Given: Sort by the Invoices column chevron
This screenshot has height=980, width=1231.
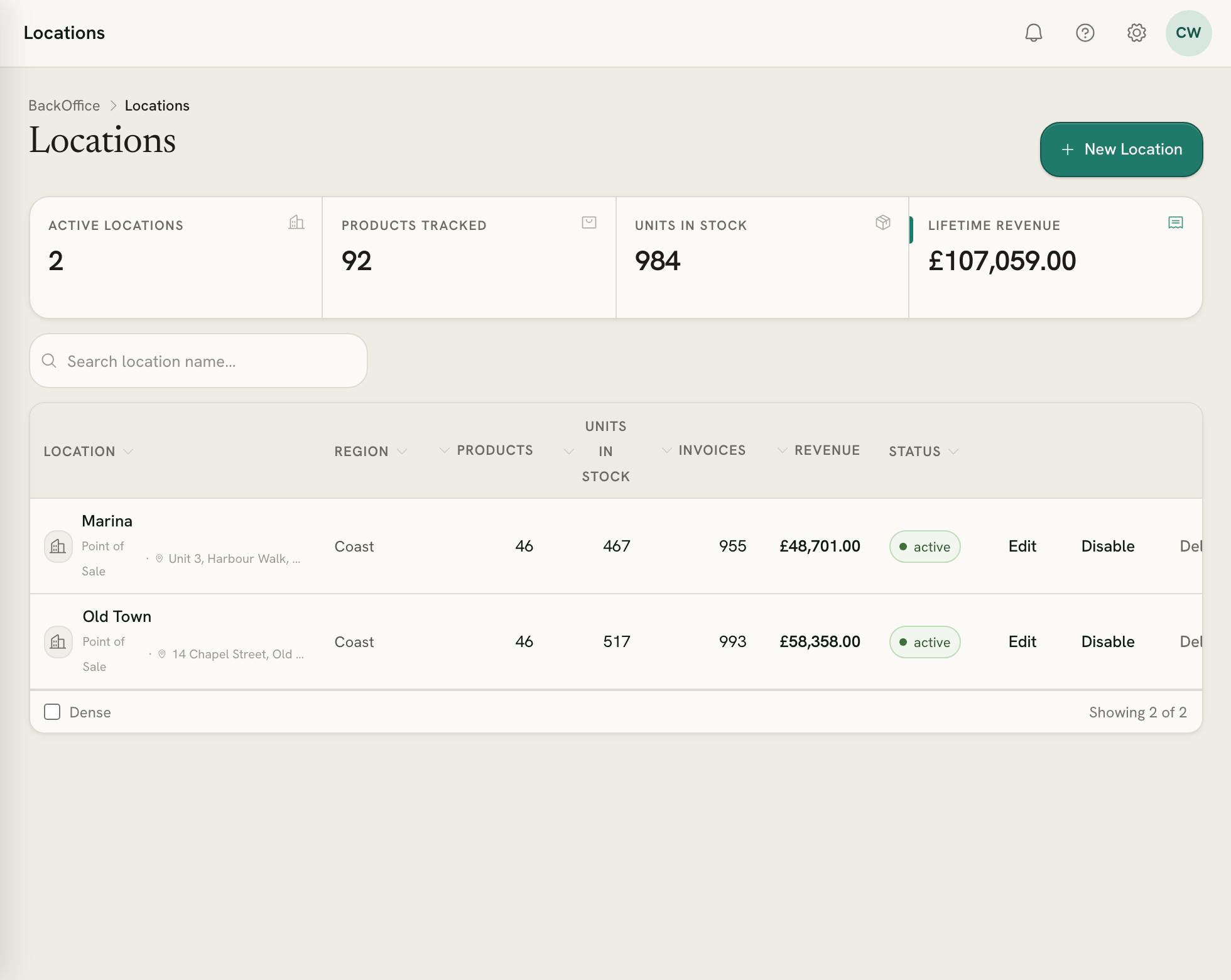Looking at the screenshot, I should coord(667,450).
